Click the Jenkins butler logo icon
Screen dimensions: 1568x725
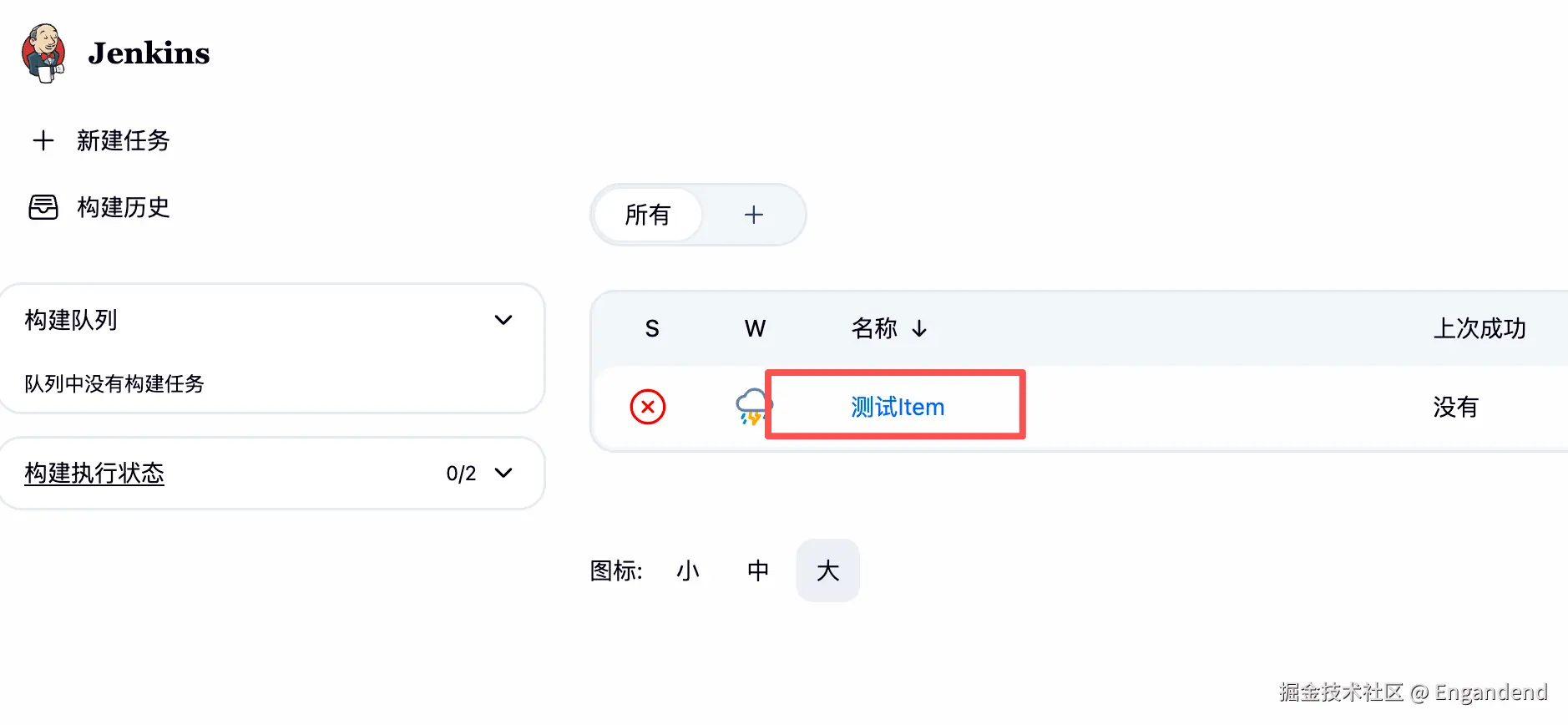[x=43, y=53]
